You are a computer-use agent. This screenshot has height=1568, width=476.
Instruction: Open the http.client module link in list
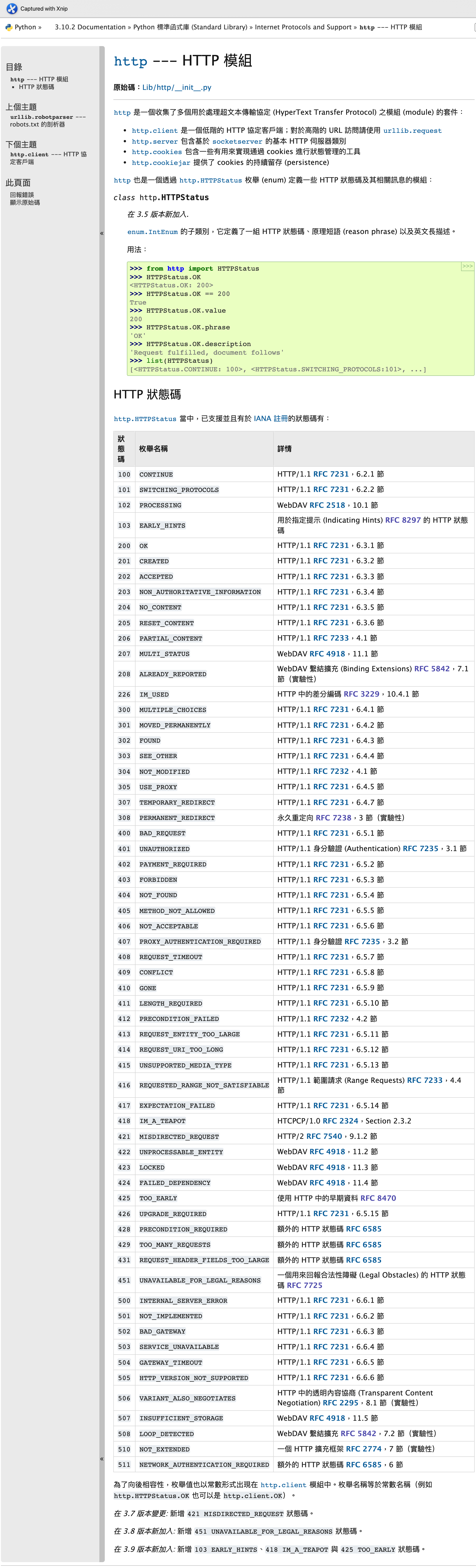(x=155, y=131)
